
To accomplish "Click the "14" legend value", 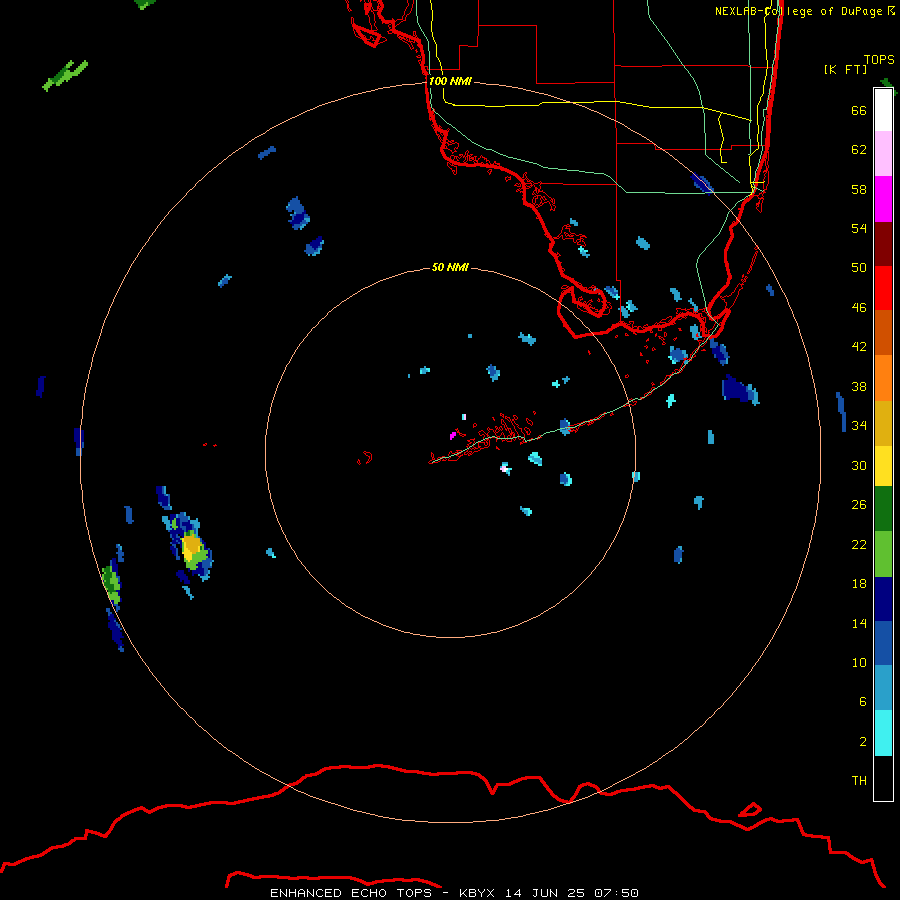I will click(x=859, y=623).
